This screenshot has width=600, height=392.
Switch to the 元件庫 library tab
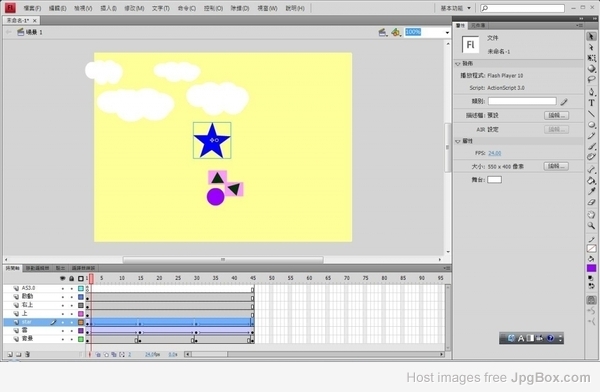pos(478,25)
